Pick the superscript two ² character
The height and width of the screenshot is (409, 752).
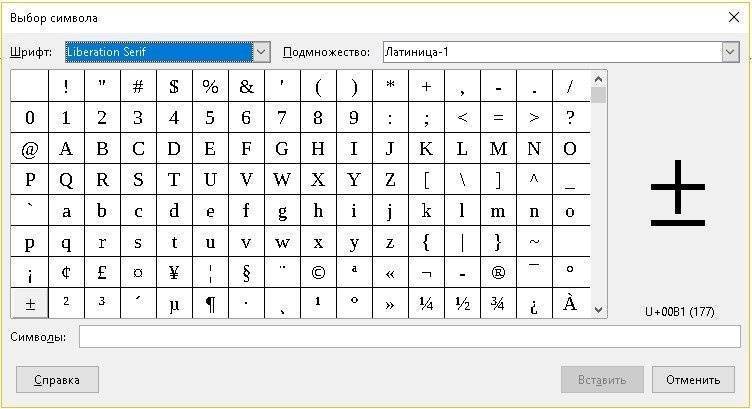pyautogui.click(x=66, y=304)
